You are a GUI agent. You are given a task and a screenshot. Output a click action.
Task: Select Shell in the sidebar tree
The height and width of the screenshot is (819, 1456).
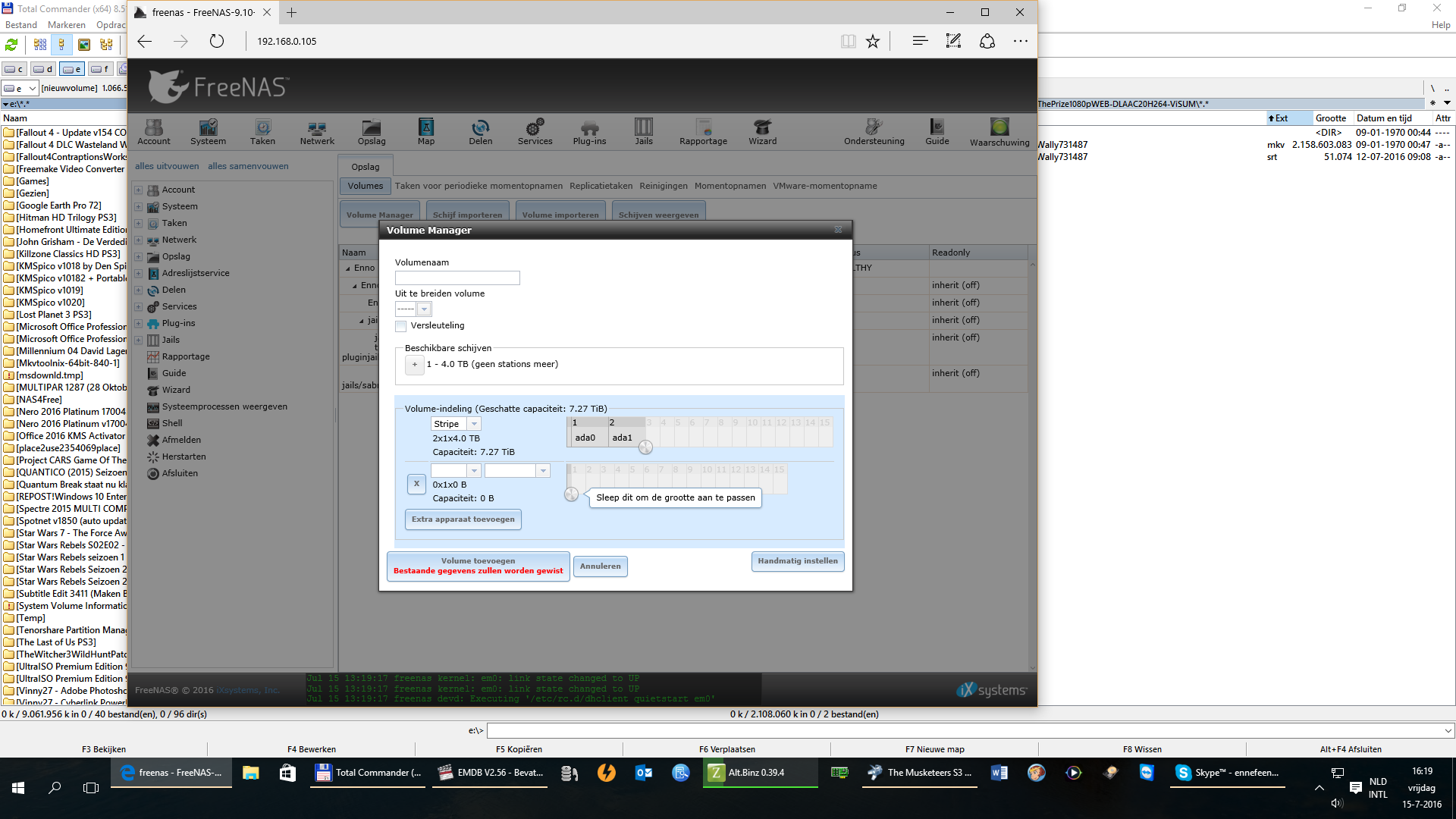[x=172, y=423]
